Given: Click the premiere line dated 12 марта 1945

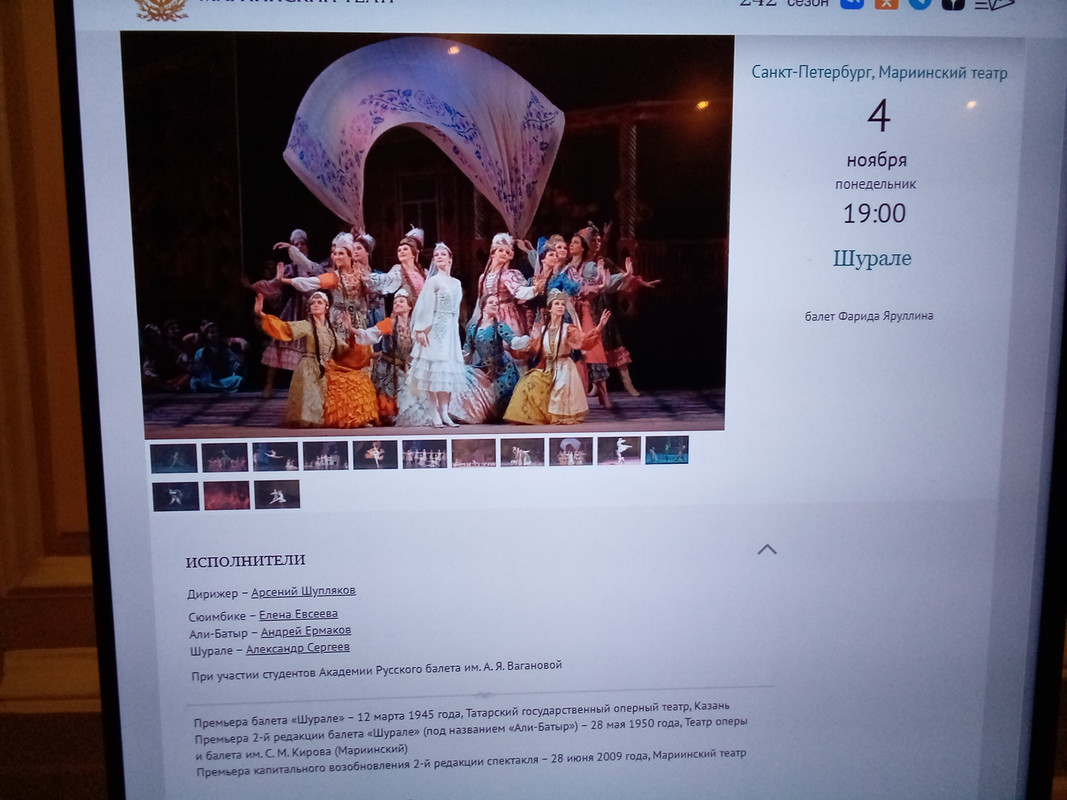Looking at the screenshot, I should (461, 714).
